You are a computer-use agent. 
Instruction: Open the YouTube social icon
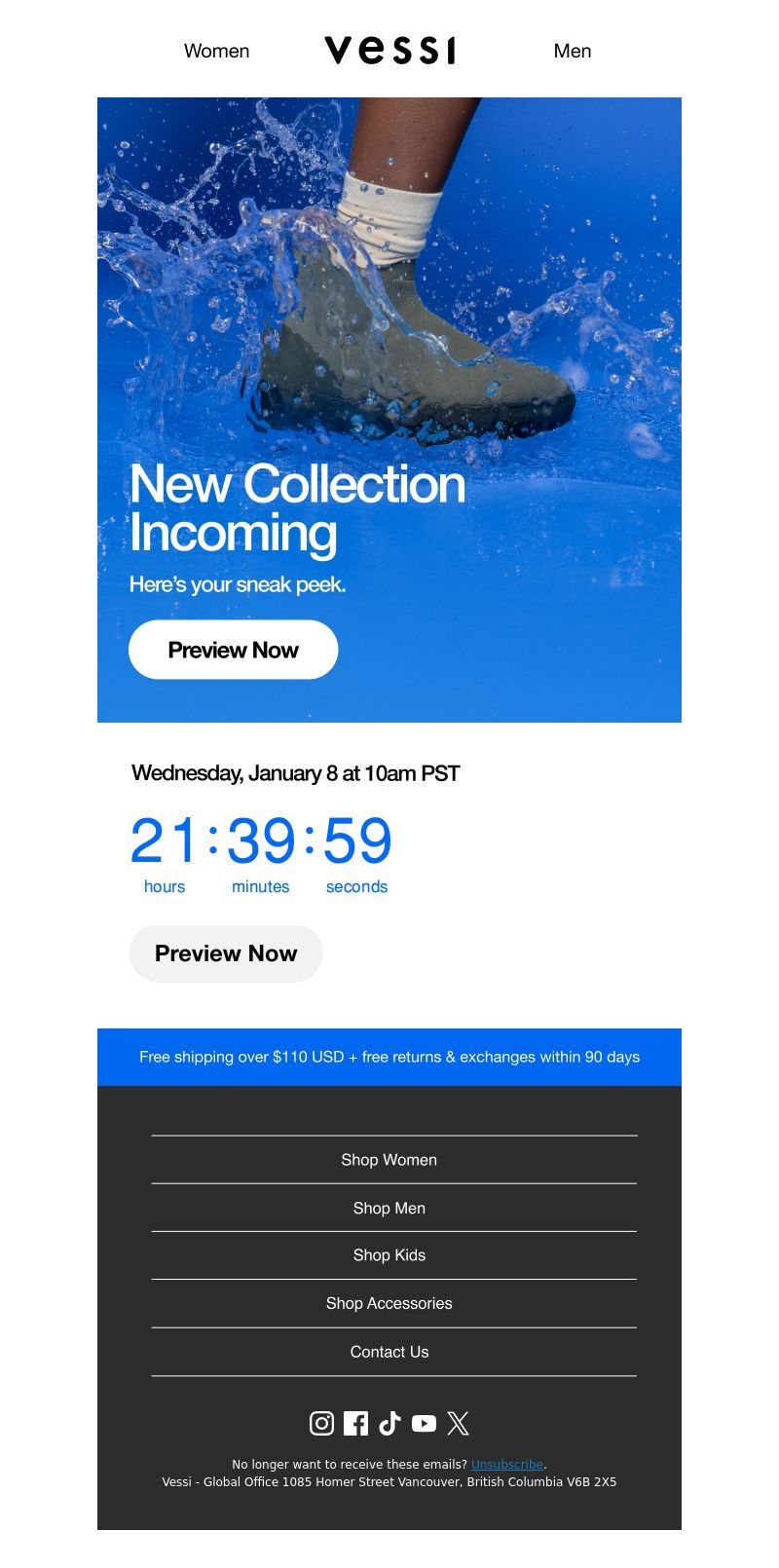(x=424, y=1423)
